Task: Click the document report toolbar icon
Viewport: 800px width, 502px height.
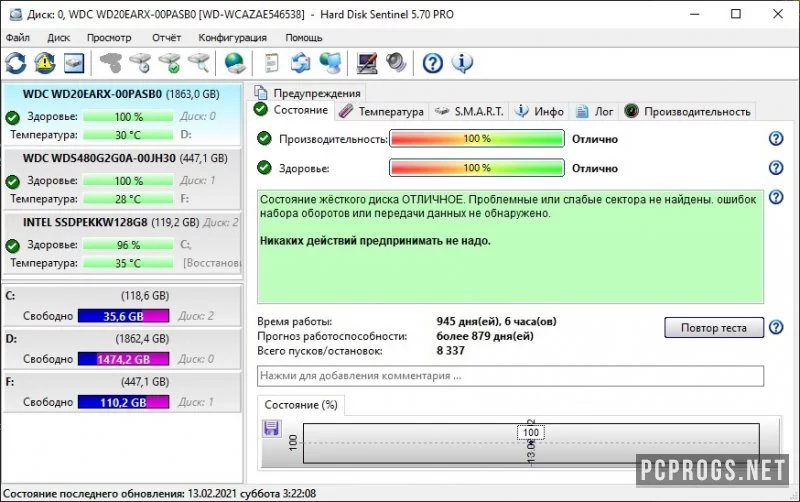Action: pos(271,63)
